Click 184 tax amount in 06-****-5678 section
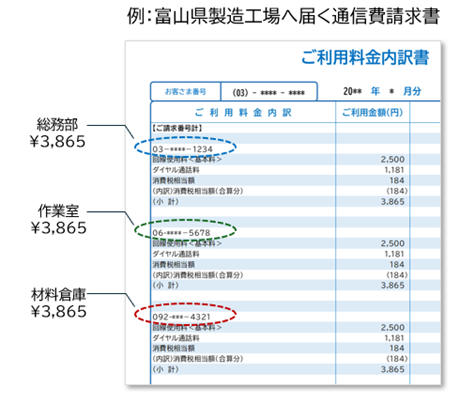Screen dimensions: 475x404 click(397, 264)
